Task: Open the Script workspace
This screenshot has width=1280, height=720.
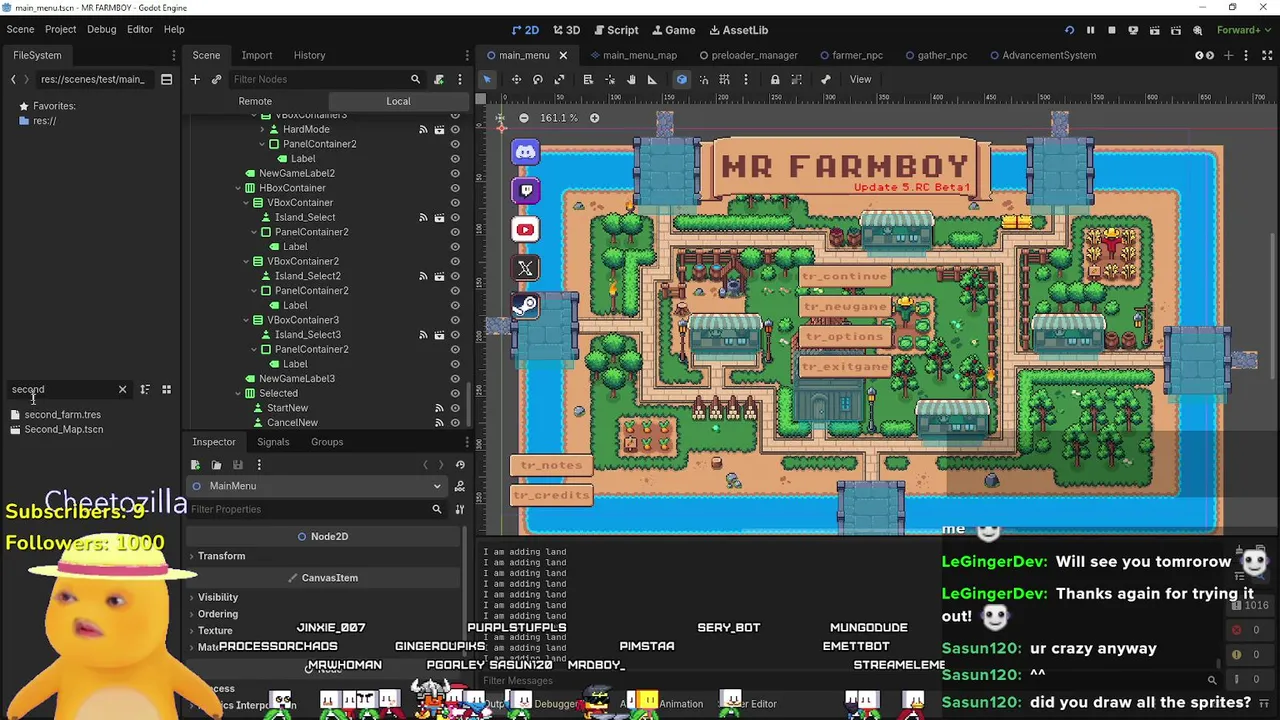Action: pos(615,30)
